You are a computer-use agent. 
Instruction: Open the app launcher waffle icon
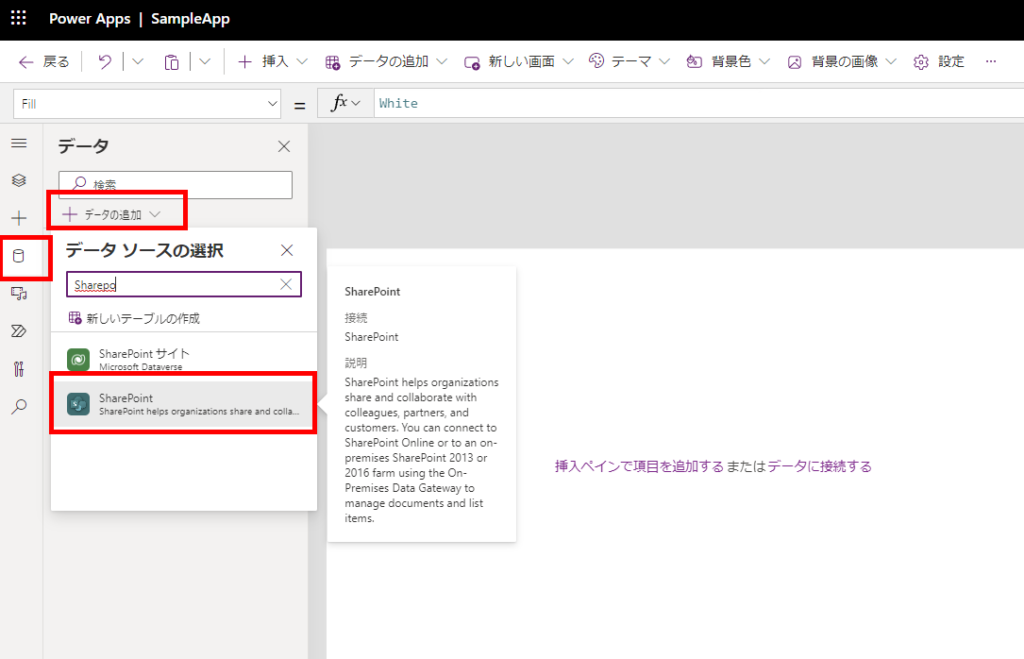(x=18, y=18)
